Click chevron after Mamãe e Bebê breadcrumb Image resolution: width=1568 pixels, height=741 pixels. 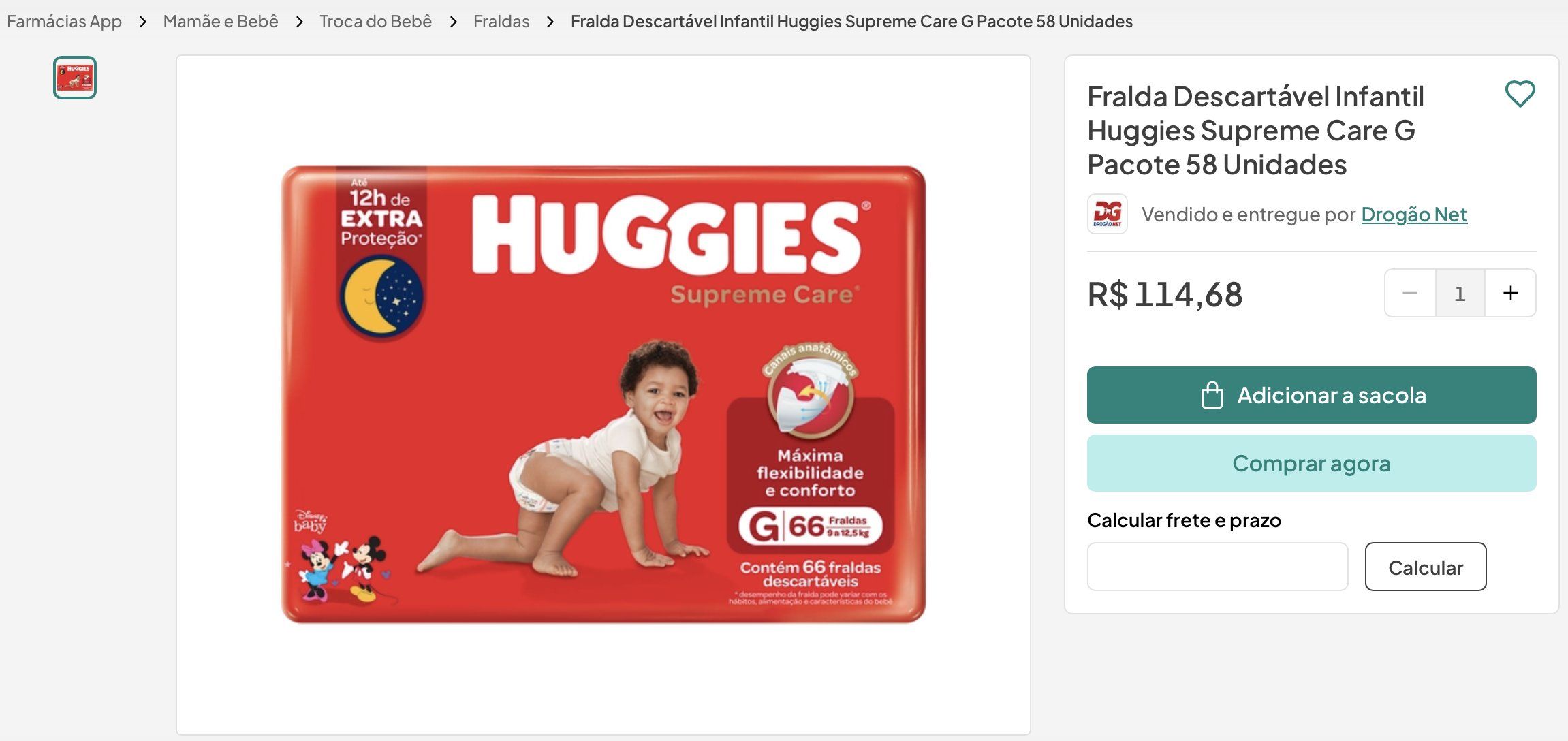coord(299,22)
